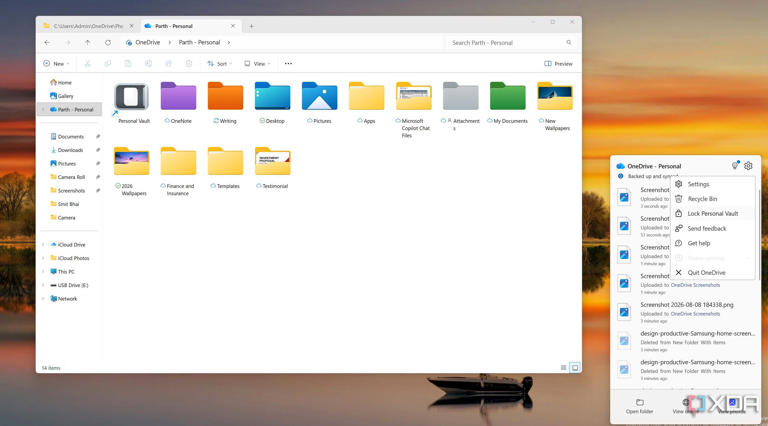Select the gray Attachments folder
This screenshot has height=426, width=768.
click(x=460, y=106)
